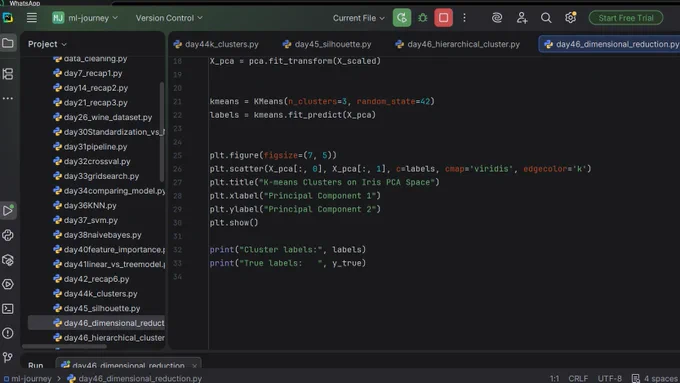Click the project tree horizontal scrollbar
The height and width of the screenshot is (383, 680).
[64, 346]
